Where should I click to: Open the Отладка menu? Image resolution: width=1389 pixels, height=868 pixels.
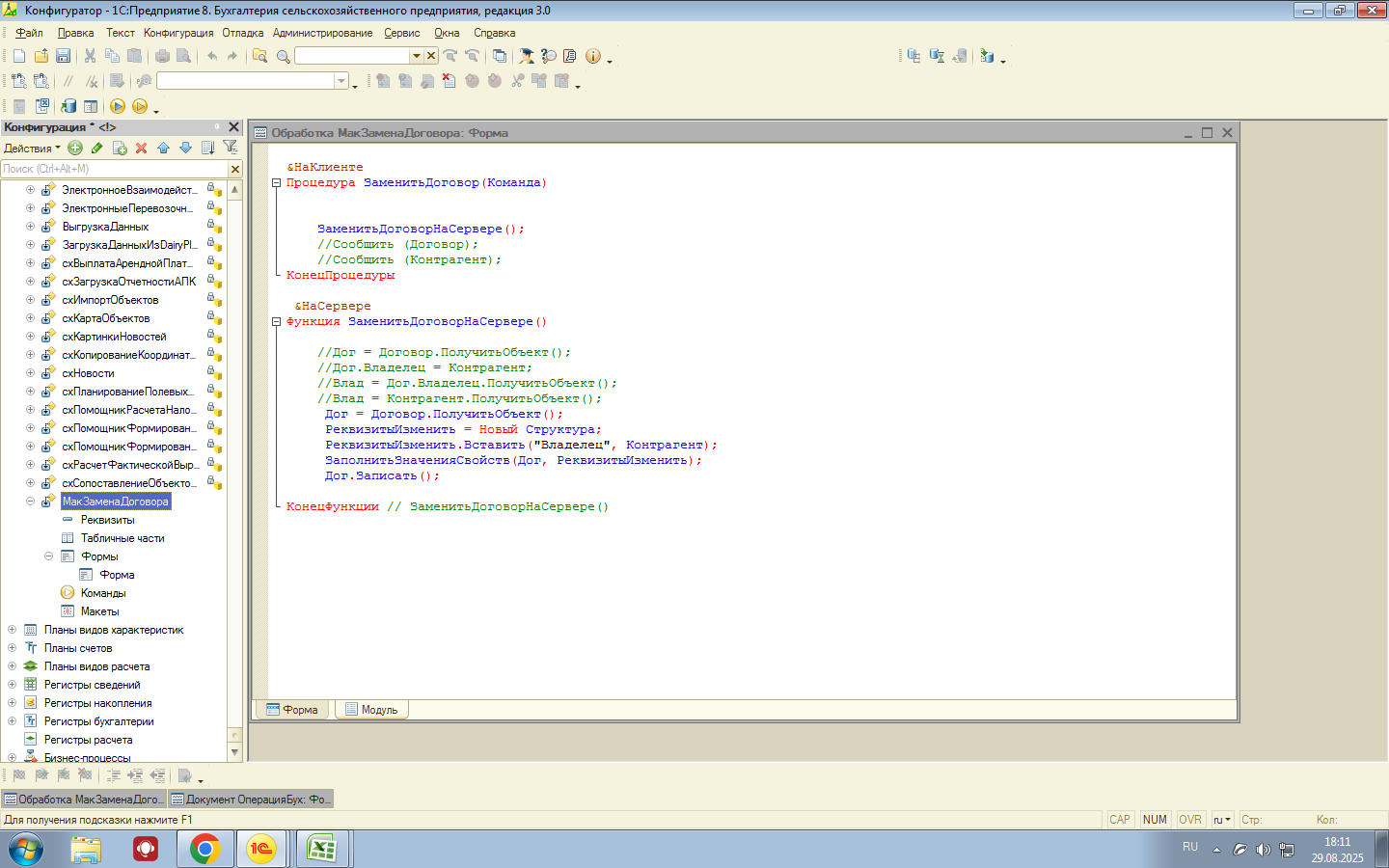pyautogui.click(x=243, y=33)
